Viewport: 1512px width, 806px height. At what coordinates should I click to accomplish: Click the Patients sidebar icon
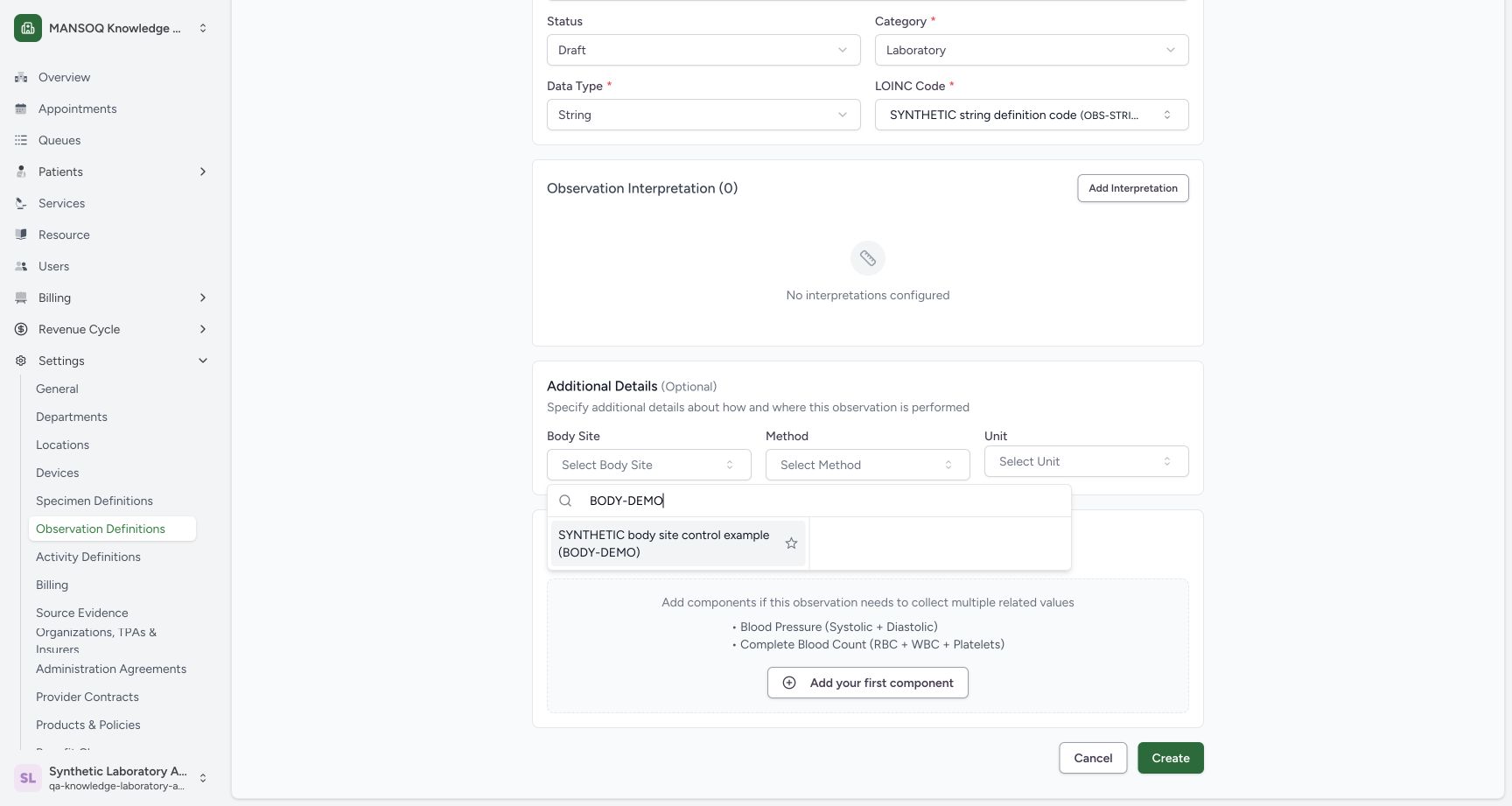21,172
